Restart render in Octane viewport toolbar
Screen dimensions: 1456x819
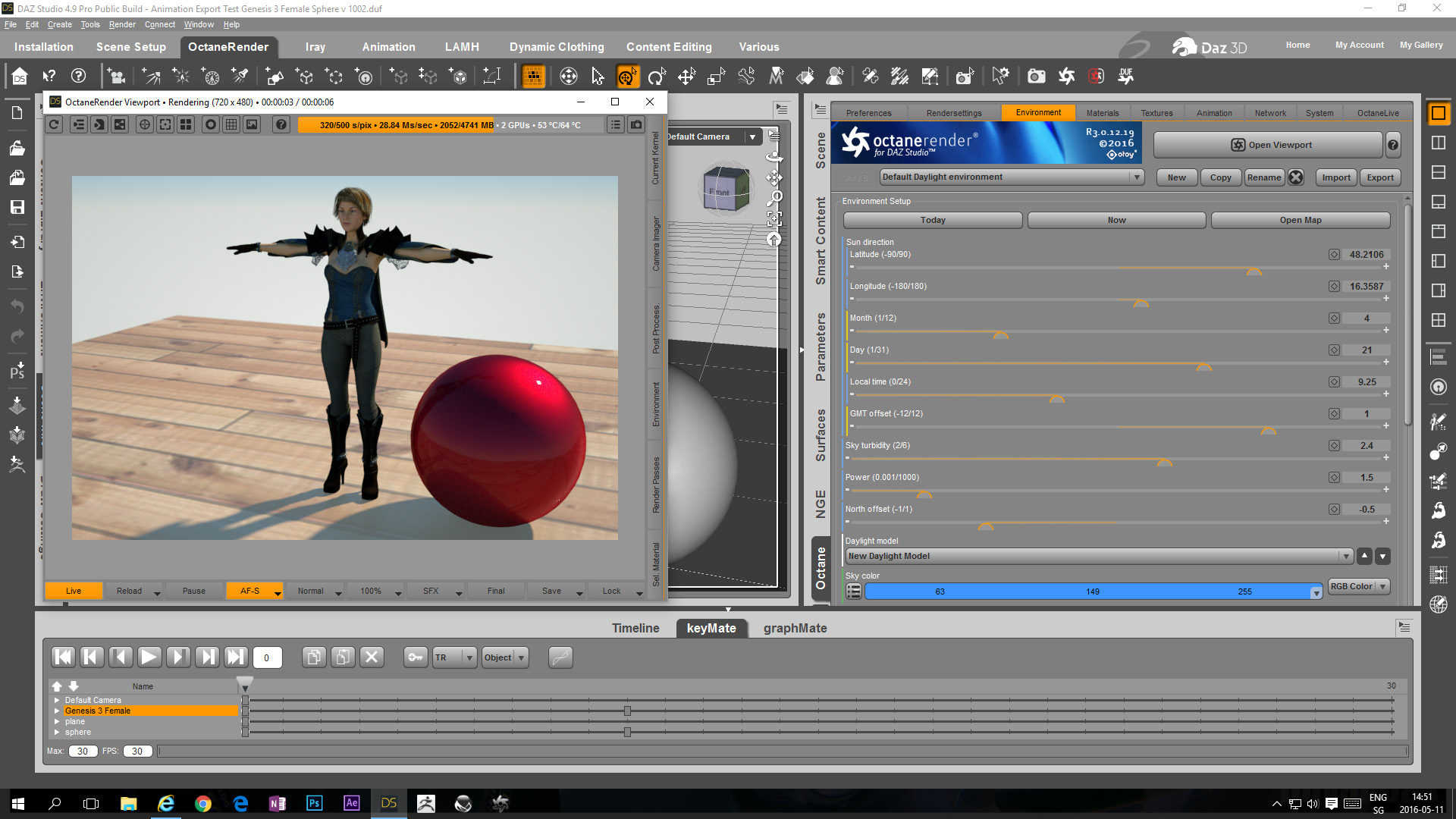54,125
